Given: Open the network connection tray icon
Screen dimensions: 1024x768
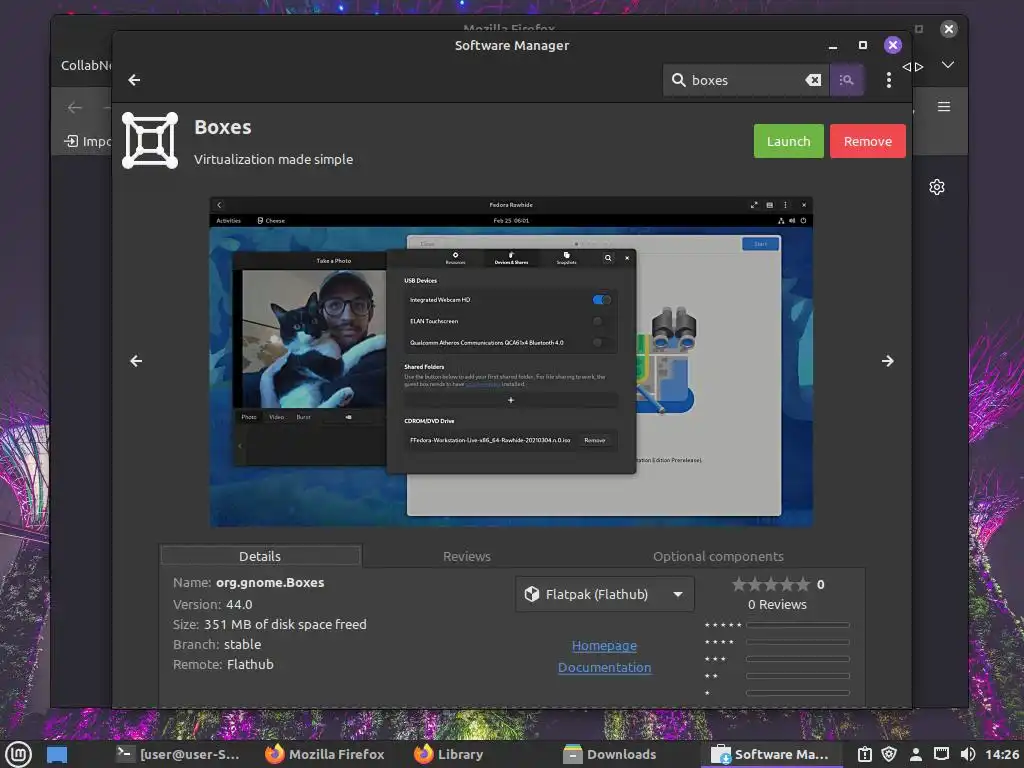Looking at the screenshot, I should (x=941, y=754).
